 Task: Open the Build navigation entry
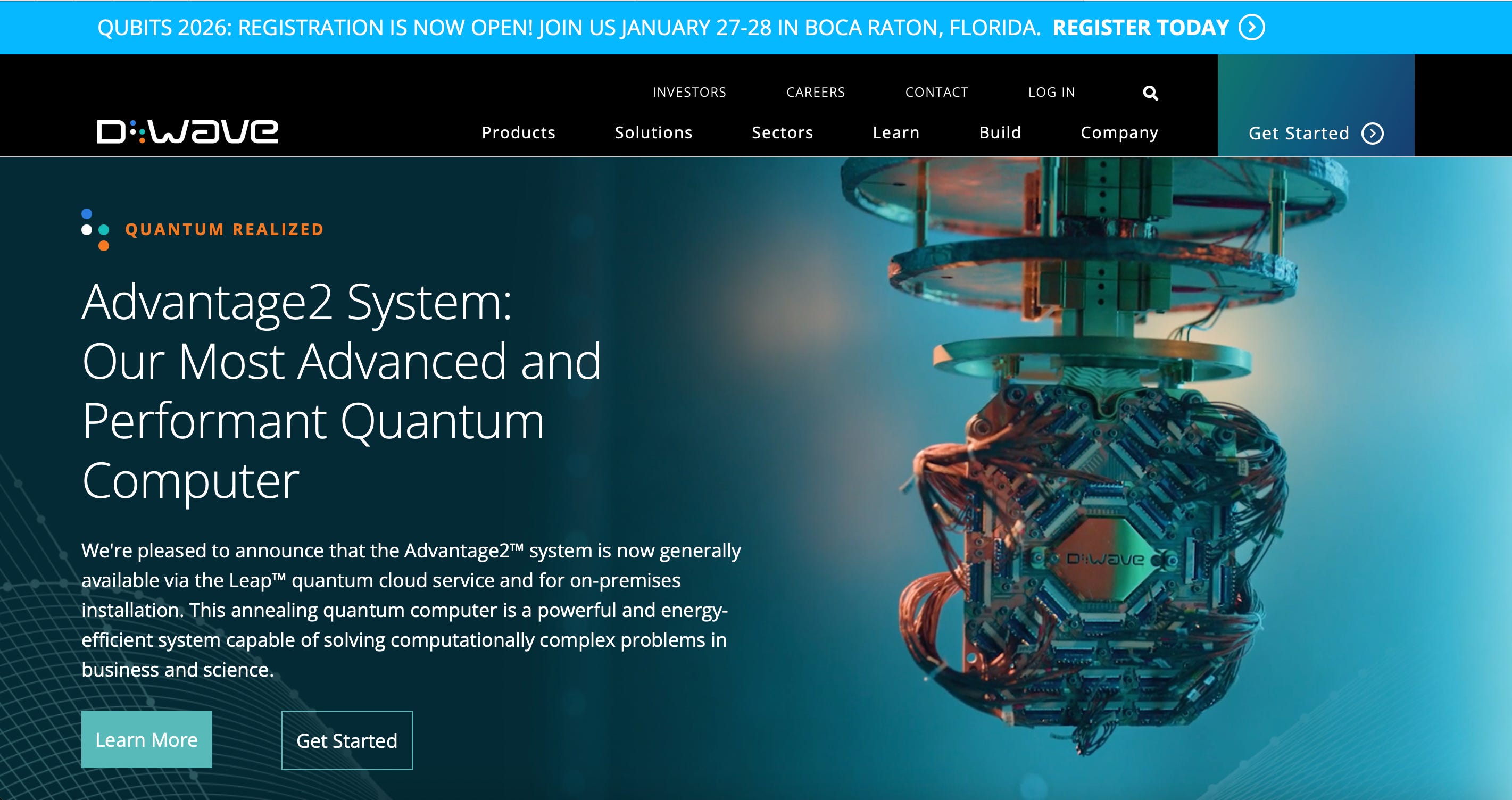(1000, 132)
